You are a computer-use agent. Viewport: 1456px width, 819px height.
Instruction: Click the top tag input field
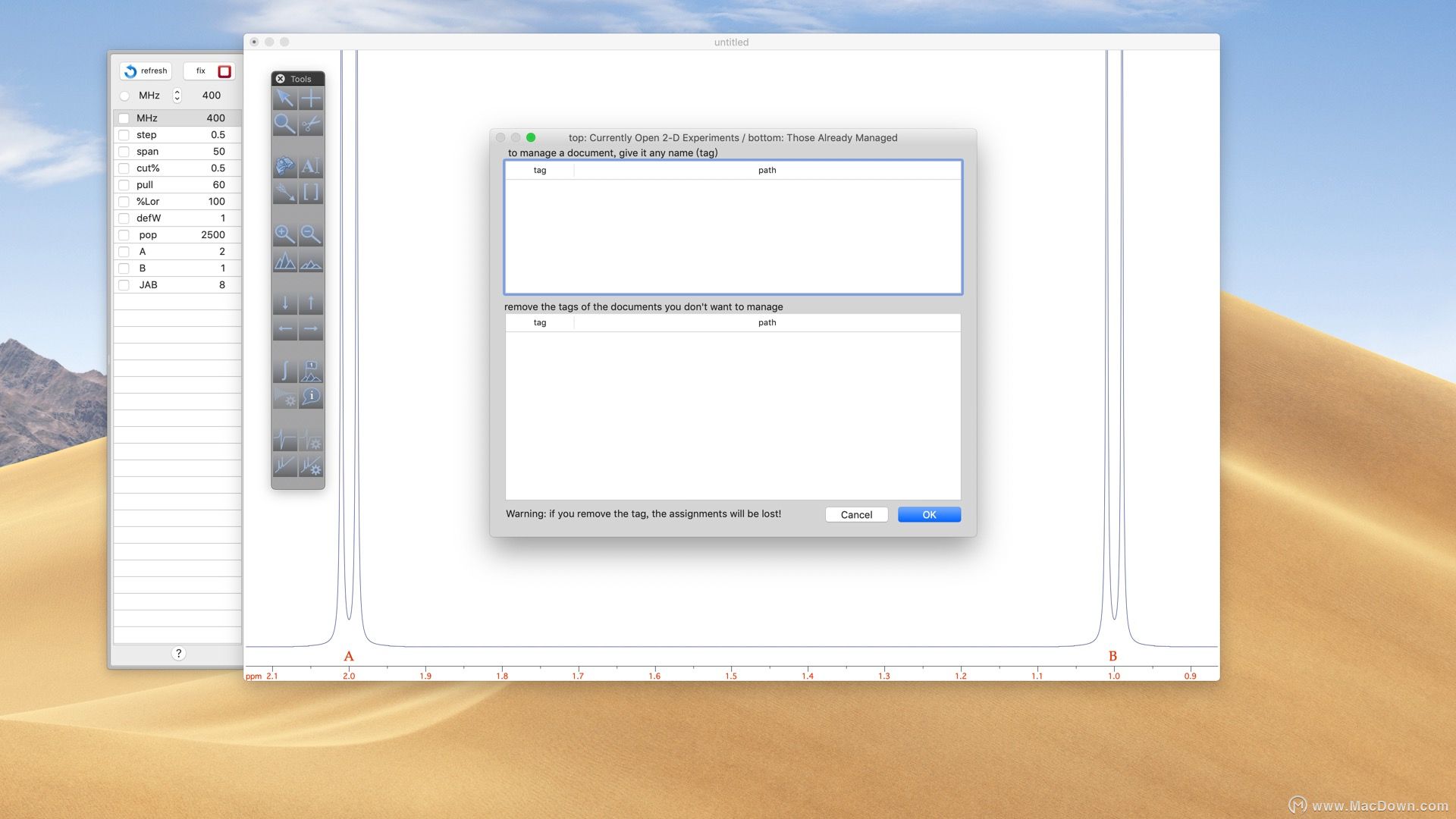(x=540, y=184)
